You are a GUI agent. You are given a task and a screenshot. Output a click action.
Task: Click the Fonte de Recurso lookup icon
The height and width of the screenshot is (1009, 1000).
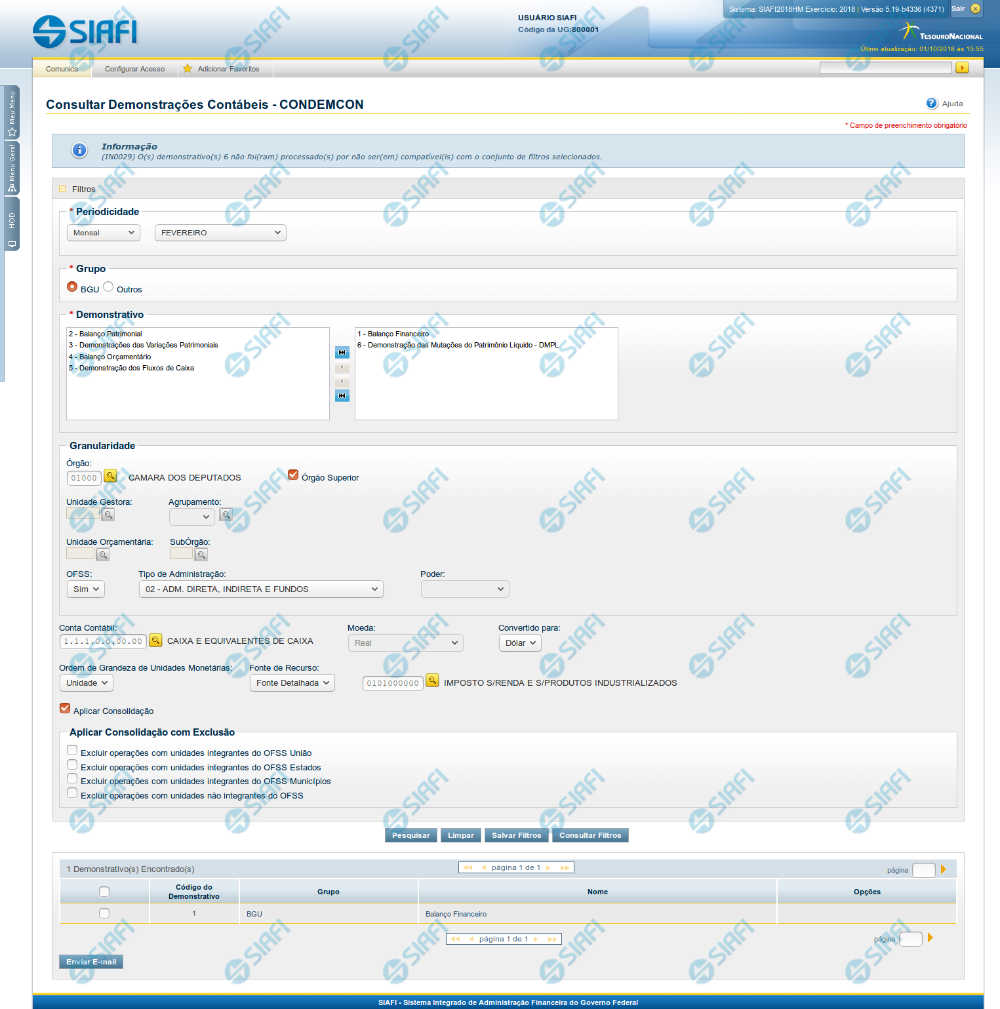pyautogui.click(x=433, y=681)
